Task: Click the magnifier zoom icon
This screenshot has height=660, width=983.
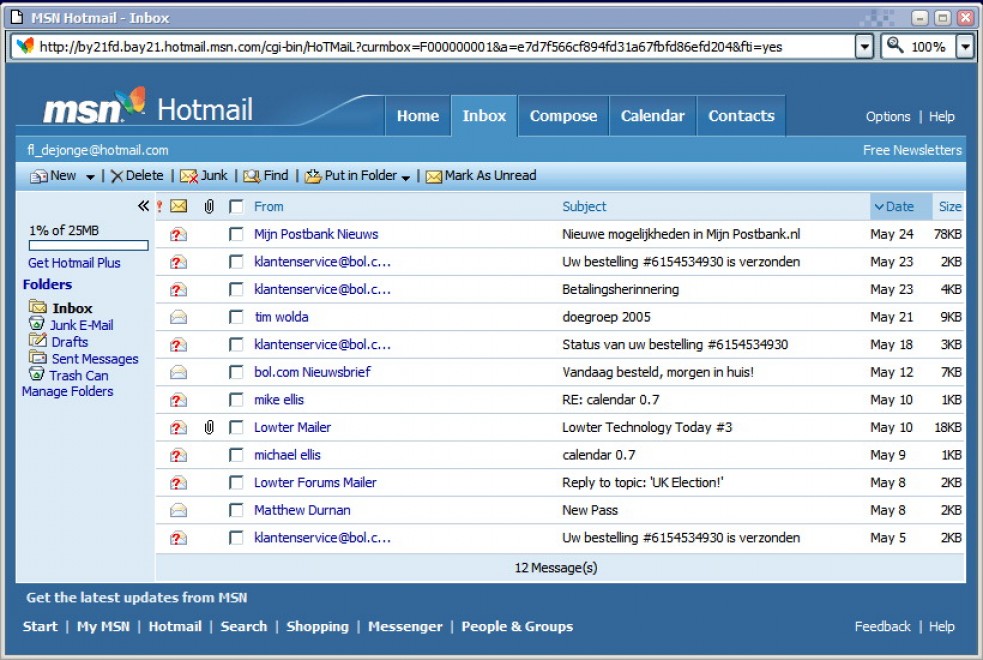Action: point(895,45)
